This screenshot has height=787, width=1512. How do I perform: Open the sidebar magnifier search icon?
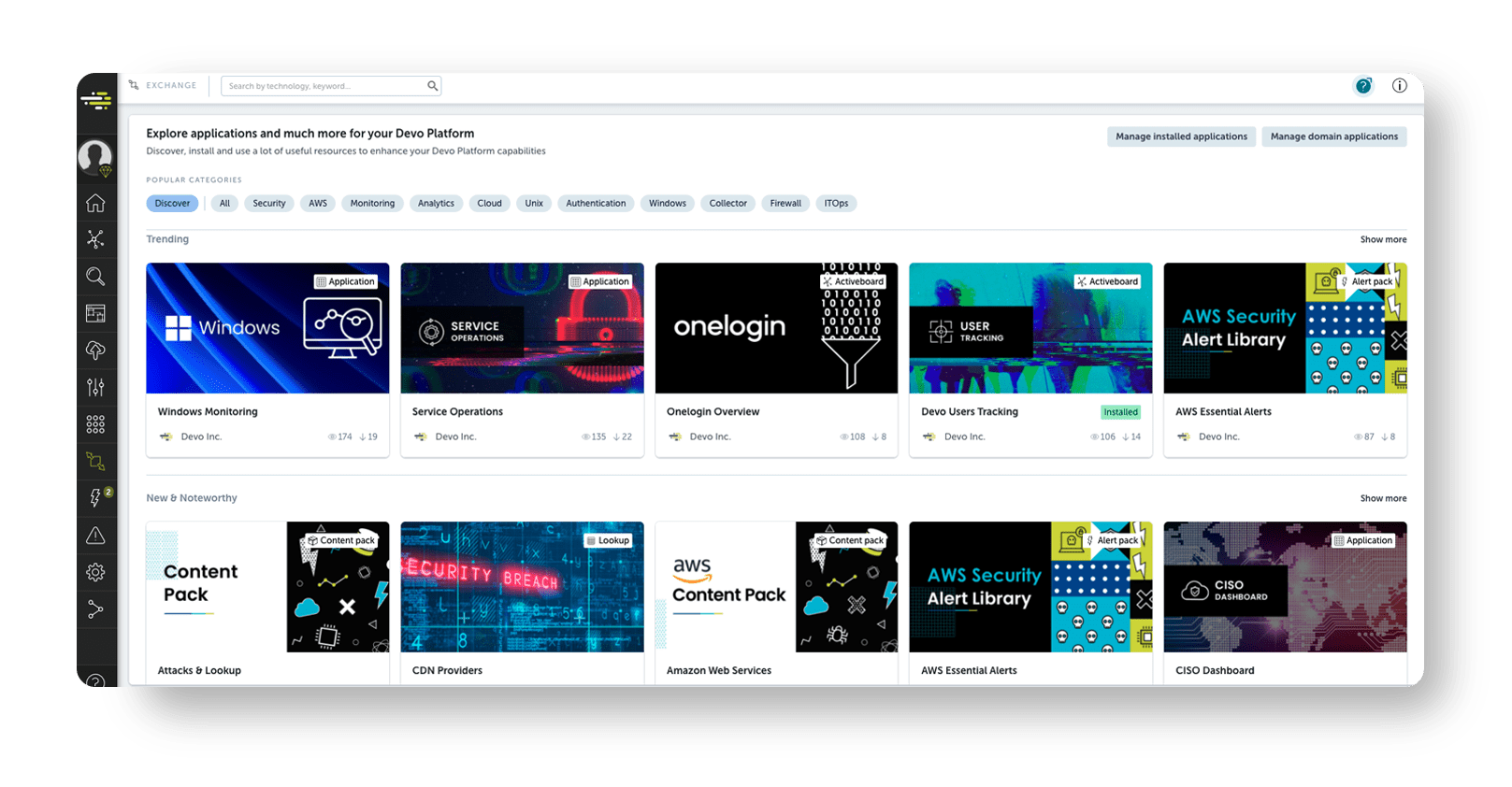tap(95, 277)
